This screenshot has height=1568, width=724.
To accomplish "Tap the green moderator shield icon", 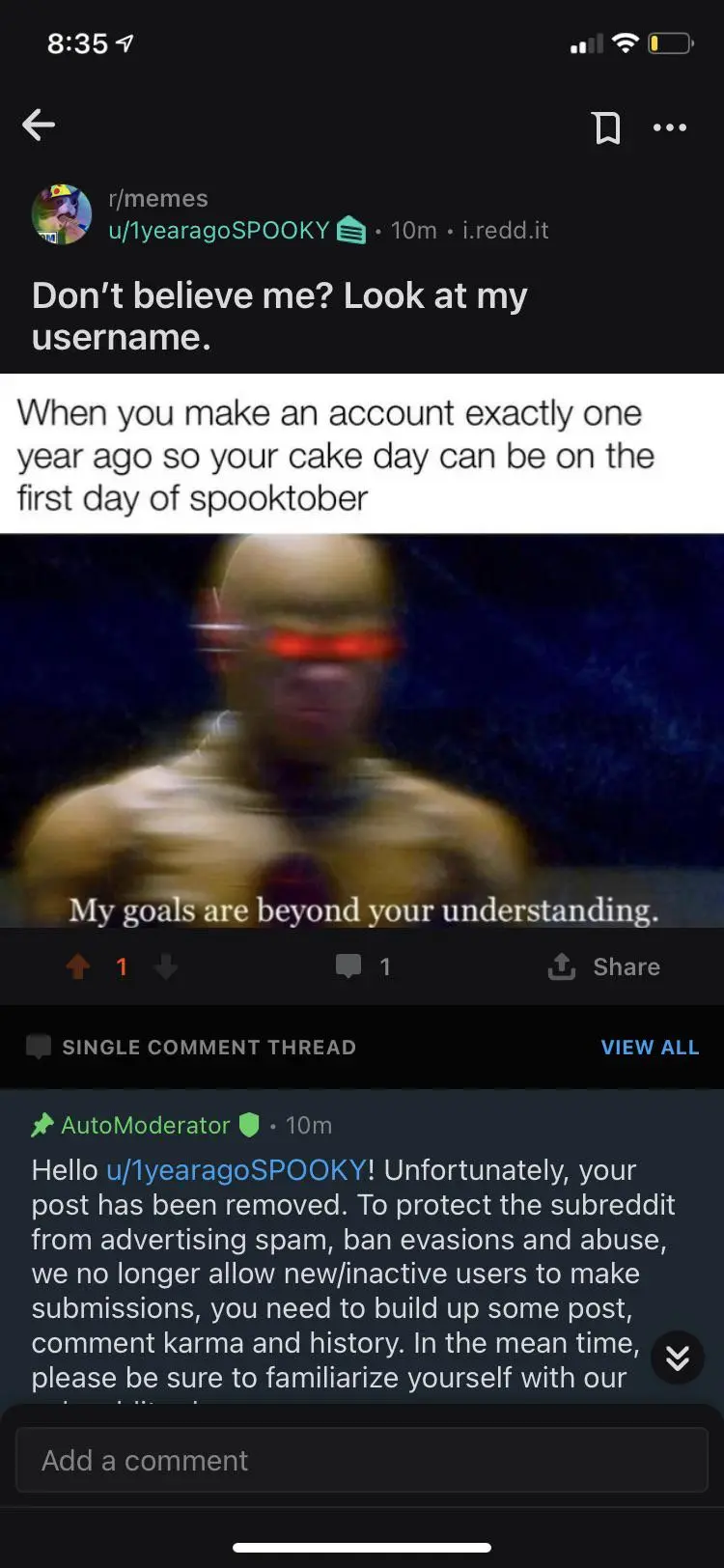I will click(249, 1125).
